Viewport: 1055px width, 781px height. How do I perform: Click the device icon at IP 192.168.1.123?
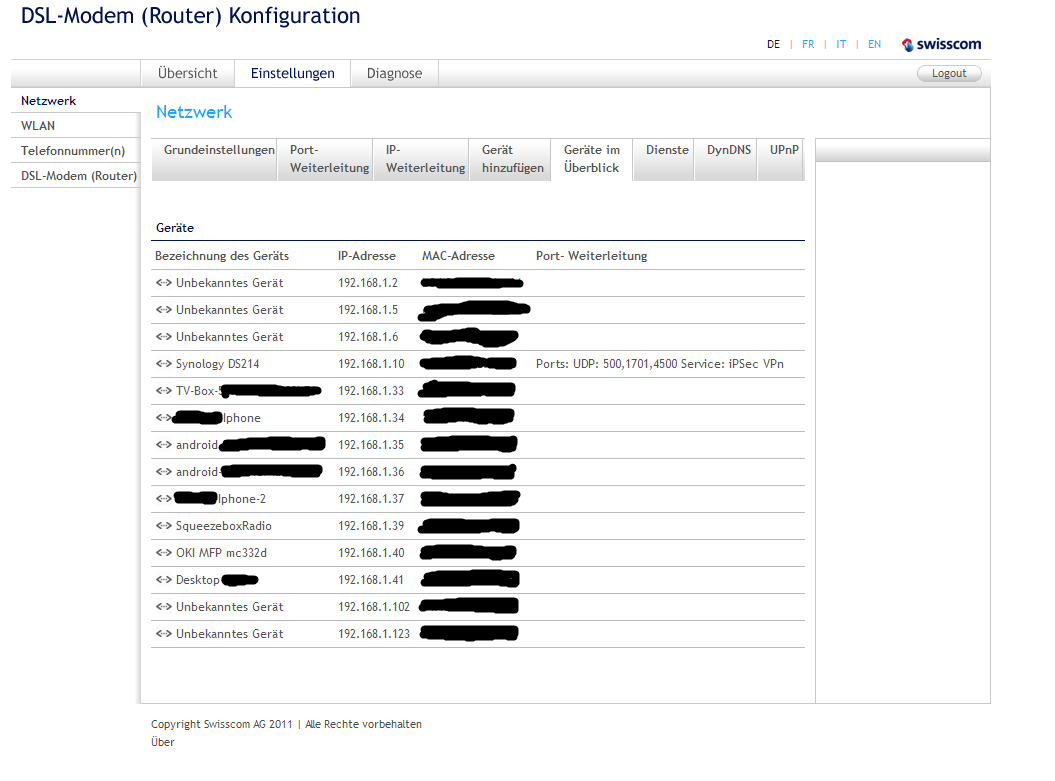[164, 634]
